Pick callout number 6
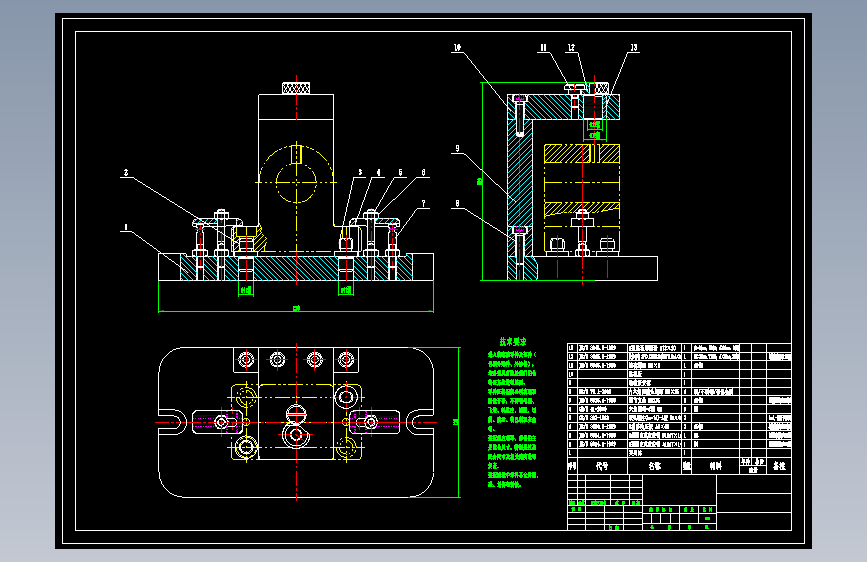This screenshot has height=562, width=867. pyautogui.click(x=424, y=173)
